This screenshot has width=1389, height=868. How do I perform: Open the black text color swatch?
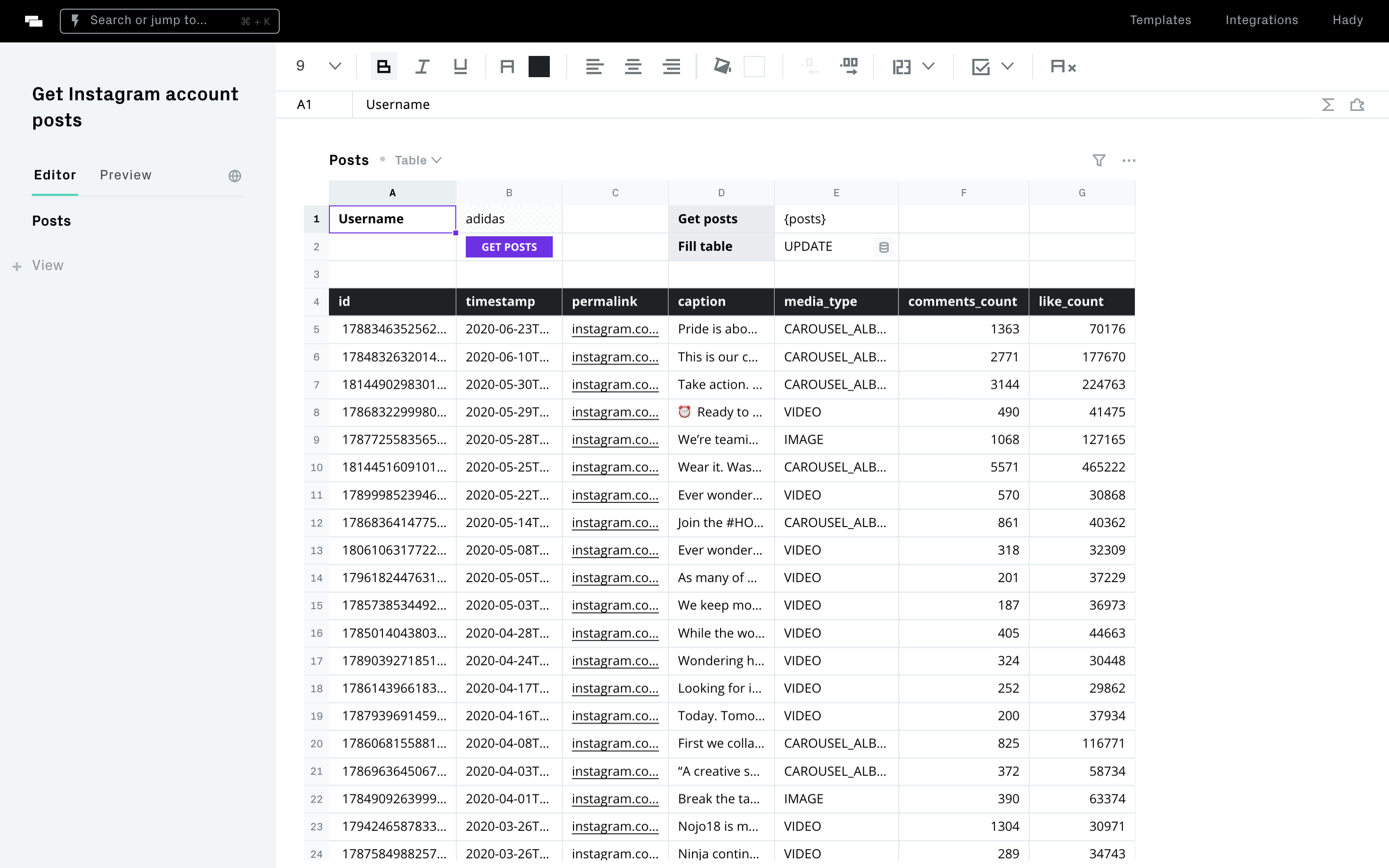coord(539,67)
